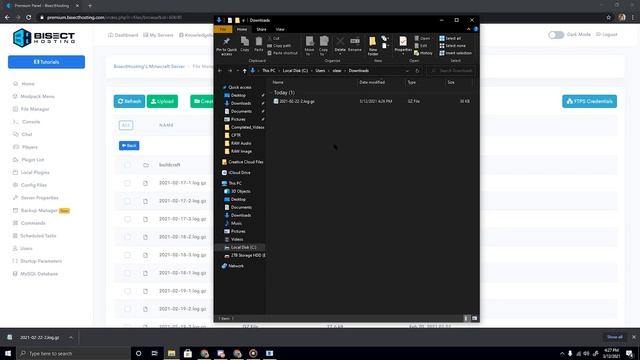640x360 pixels.
Task: Check the box for 2021-02-17-3.log.gz
Action: pos(127,219)
